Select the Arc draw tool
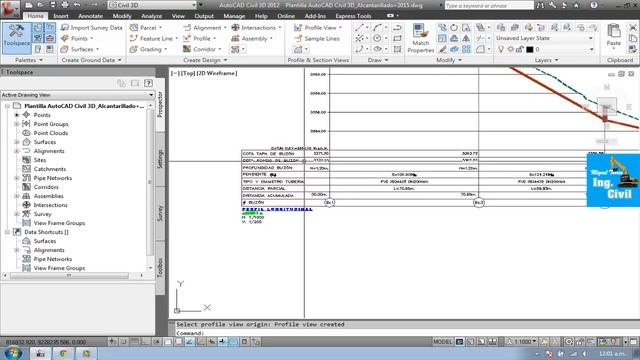The image size is (640, 360). 377,27
